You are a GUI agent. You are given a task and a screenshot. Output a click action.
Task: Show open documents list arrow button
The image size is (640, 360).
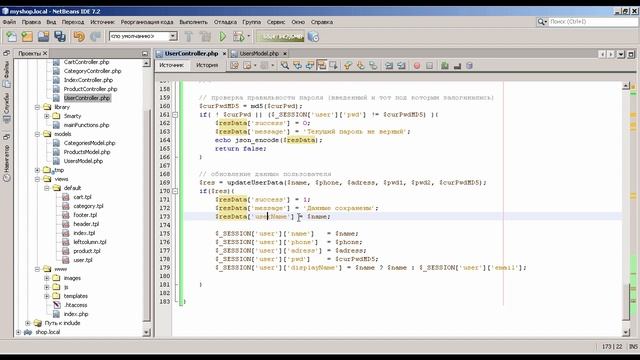621,53
